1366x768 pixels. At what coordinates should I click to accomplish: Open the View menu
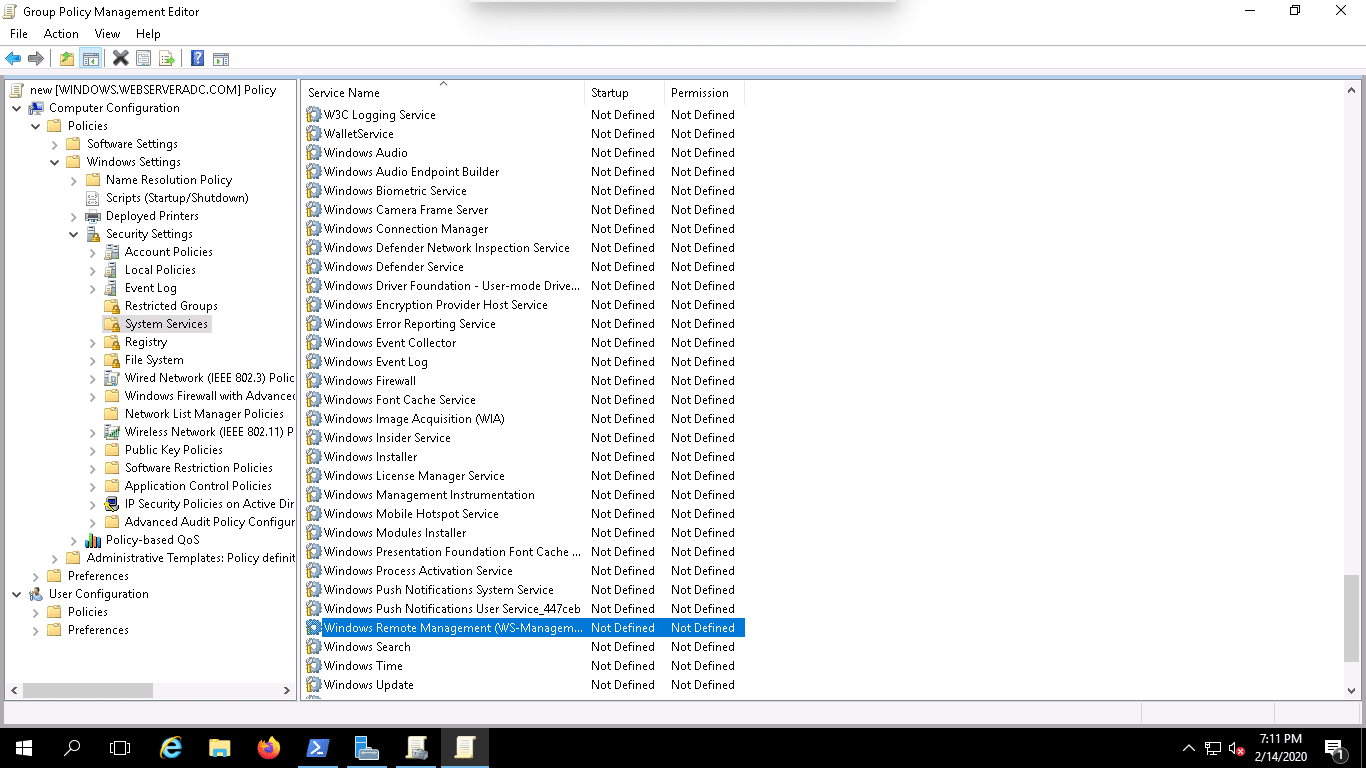107,34
